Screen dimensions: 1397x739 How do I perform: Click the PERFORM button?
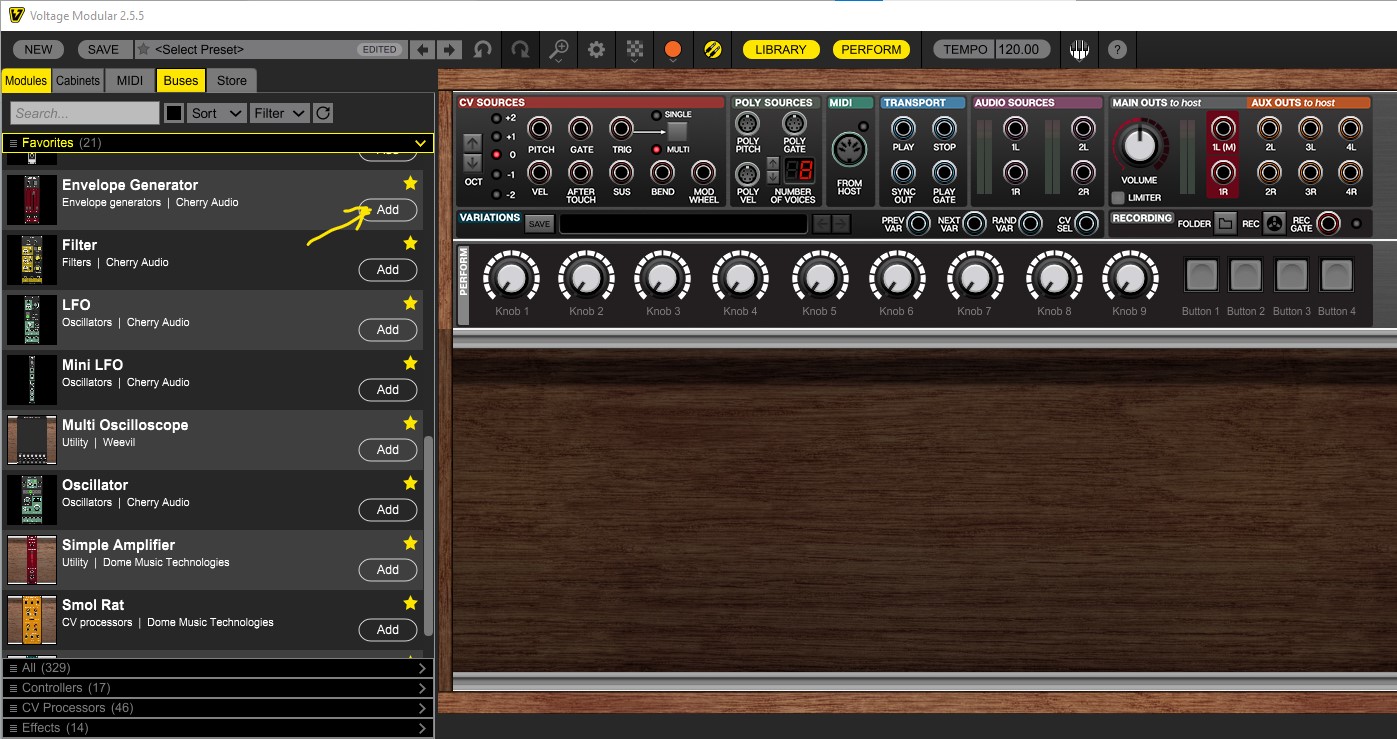pyautogui.click(x=871, y=49)
